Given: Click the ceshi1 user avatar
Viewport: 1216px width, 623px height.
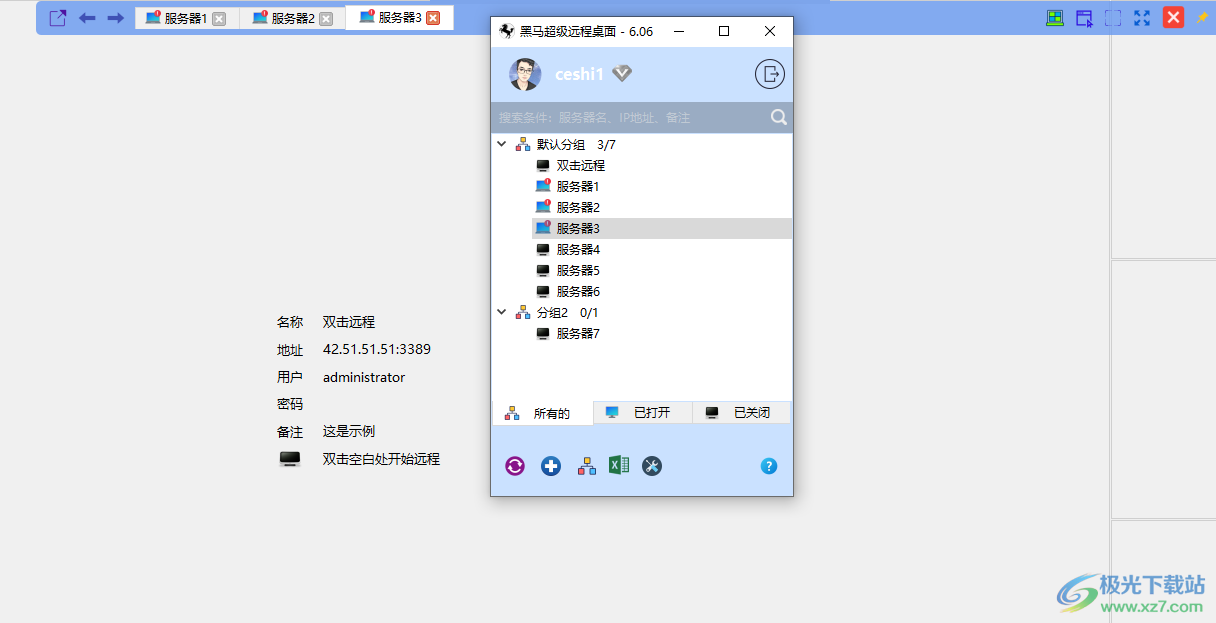Looking at the screenshot, I should [x=525, y=74].
